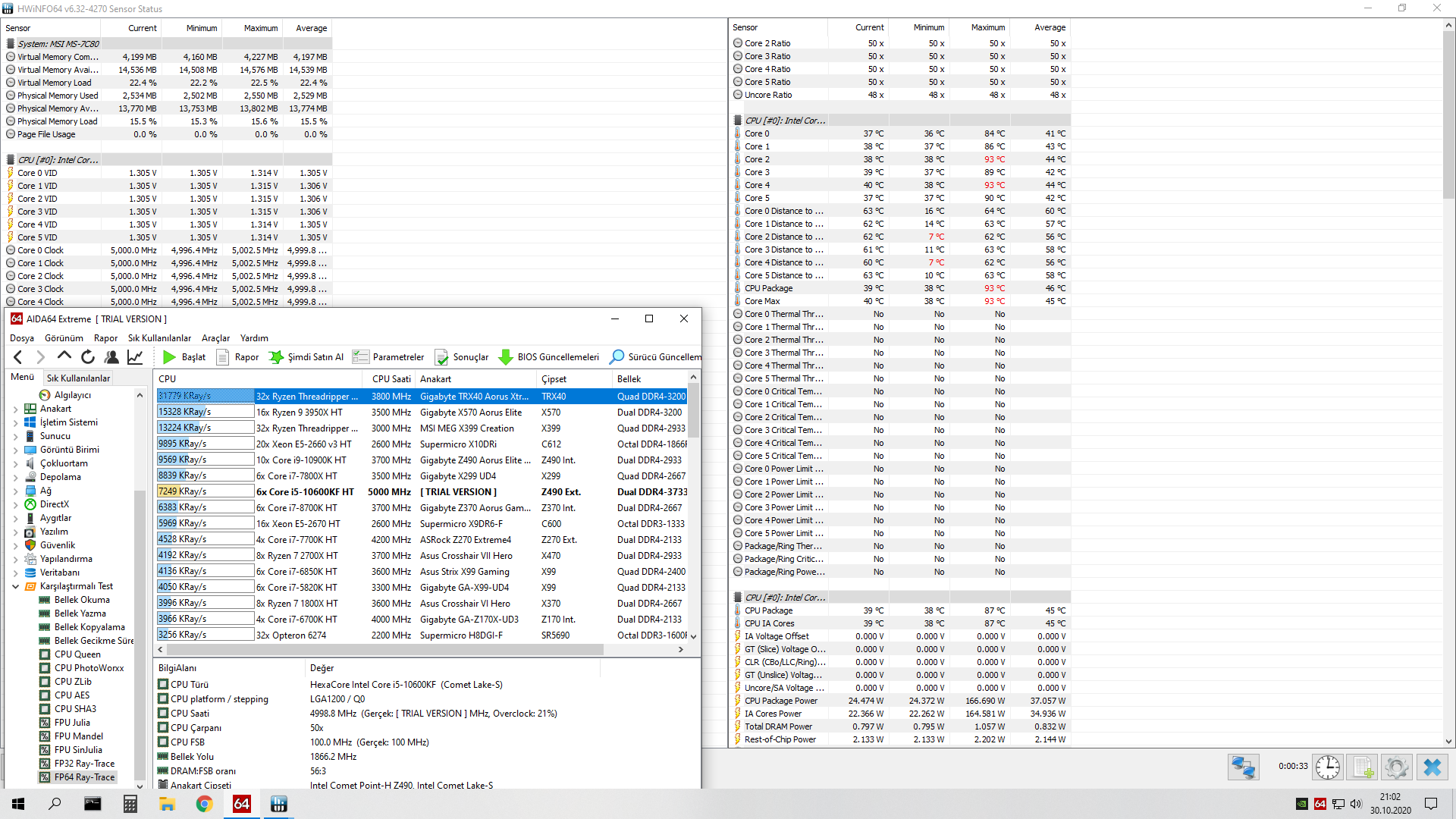This screenshot has height=819, width=1456.
Task: Click Sürücü Güncellemeleri search button
Action: [655, 357]
